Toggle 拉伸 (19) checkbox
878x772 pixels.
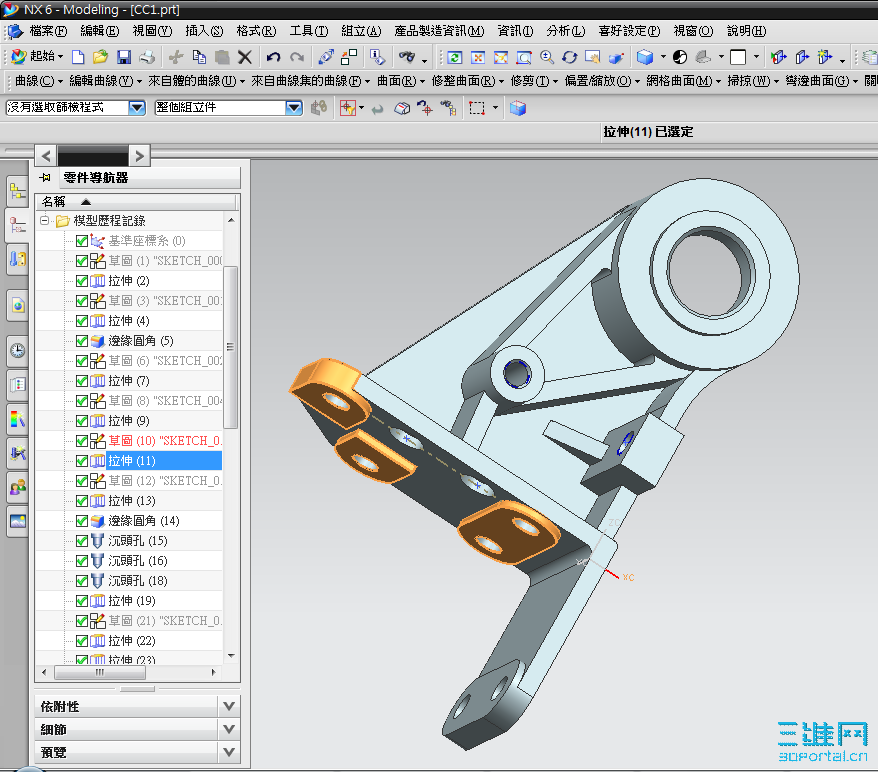click(82, 601)
